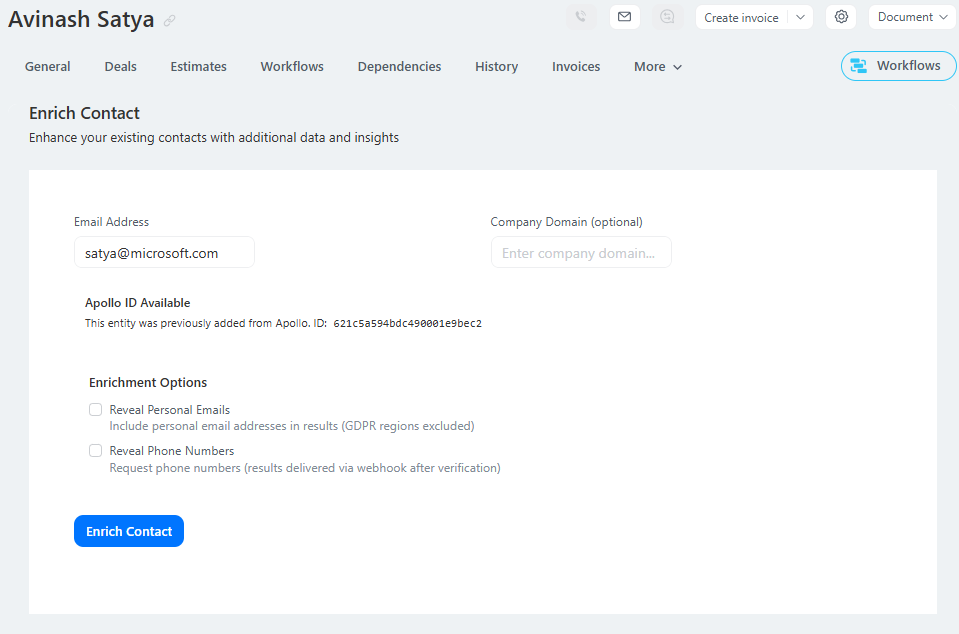Expand the More tab menu

pyautogui.click(x=658, y=67)
